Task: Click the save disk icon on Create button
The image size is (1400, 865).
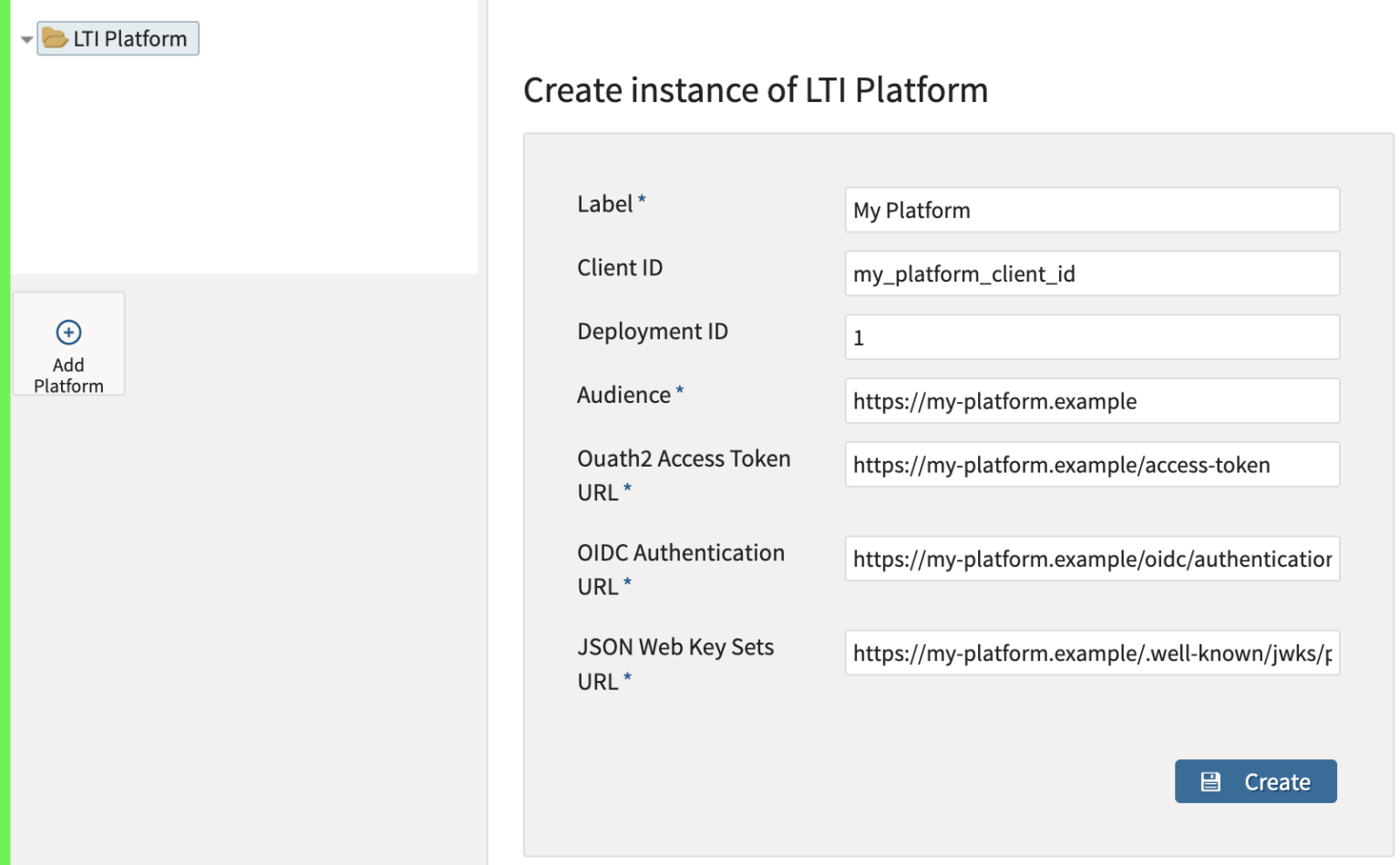Action: pos(1210,780)
